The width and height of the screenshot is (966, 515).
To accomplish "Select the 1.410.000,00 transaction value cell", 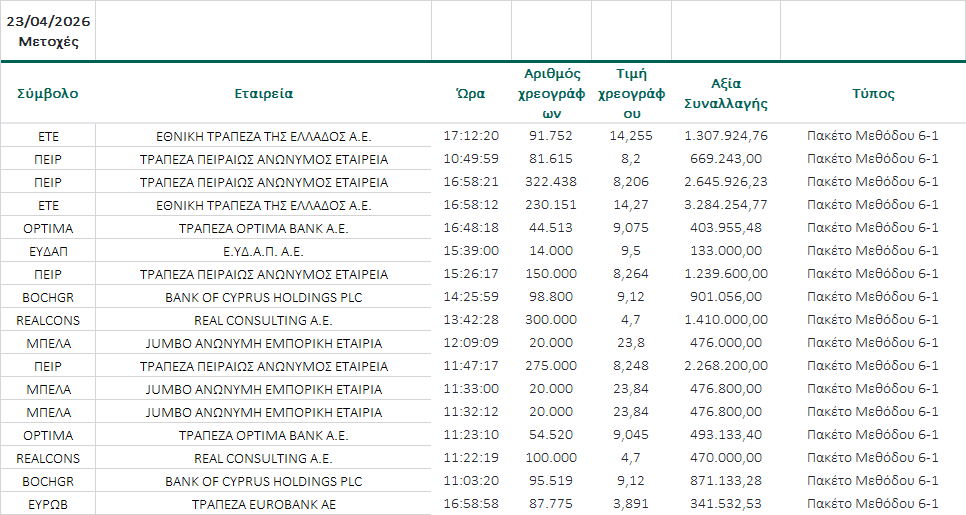I will [x=725, y=320].
